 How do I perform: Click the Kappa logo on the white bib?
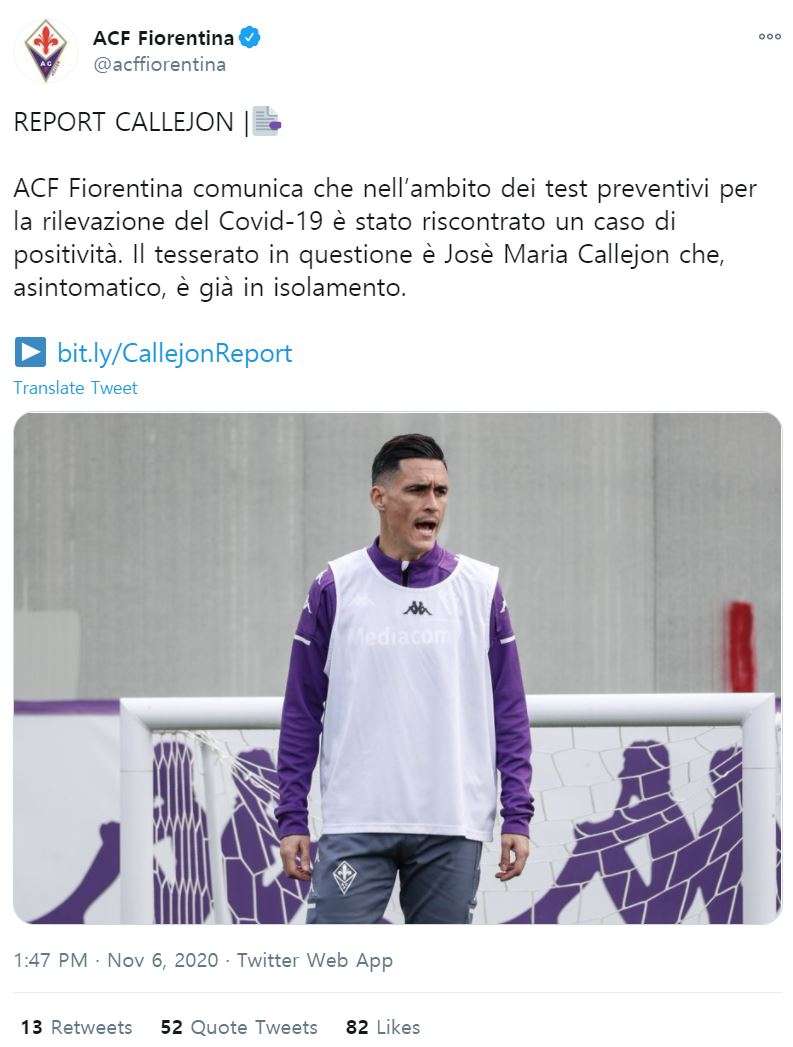tap(417, 608)
